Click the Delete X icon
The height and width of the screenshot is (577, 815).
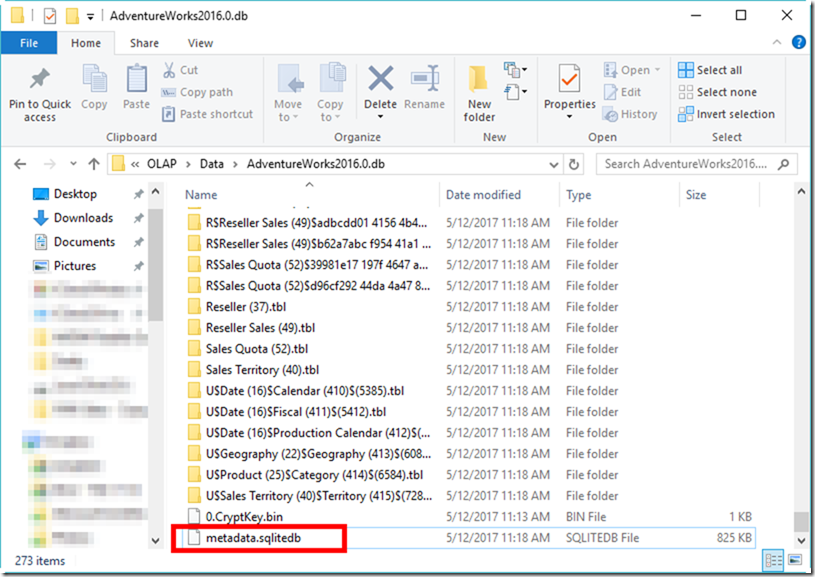[381, 78]
